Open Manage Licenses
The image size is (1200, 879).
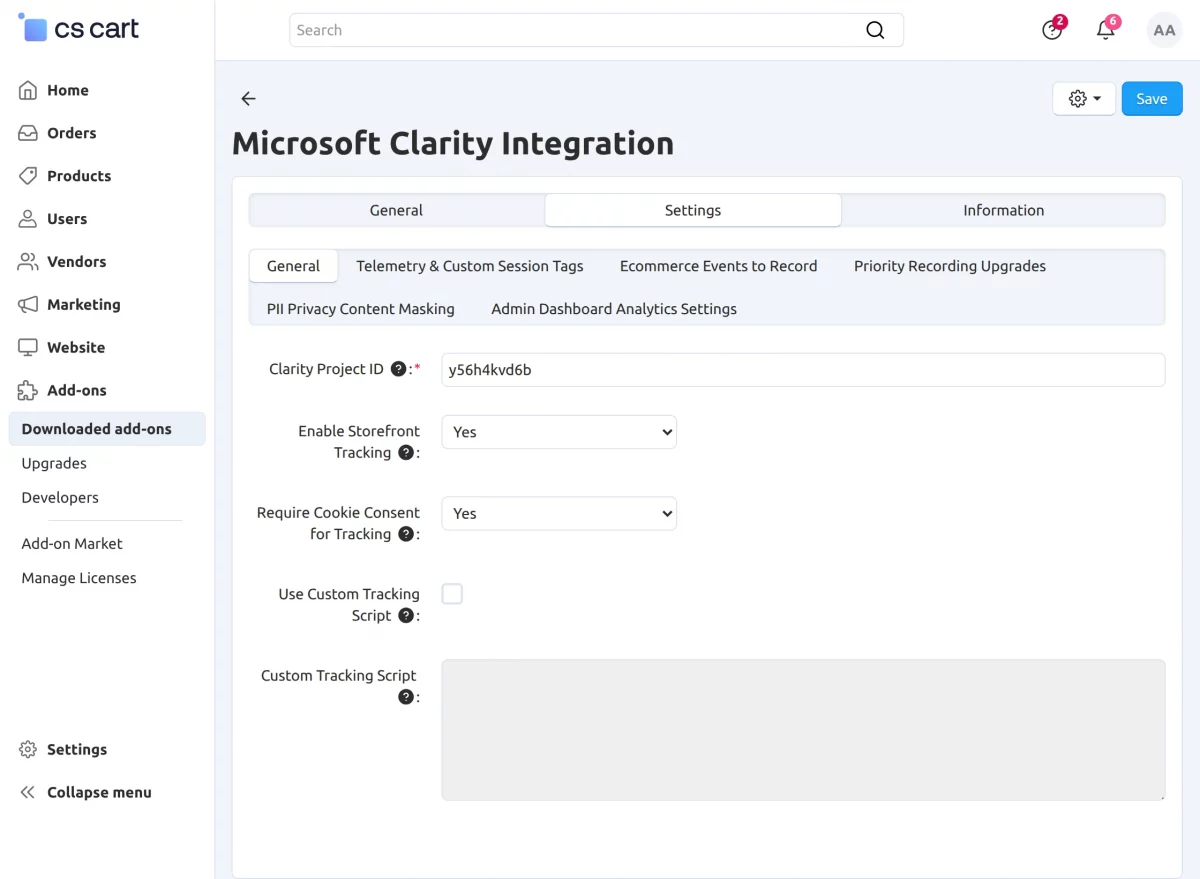tap(79, 578)
